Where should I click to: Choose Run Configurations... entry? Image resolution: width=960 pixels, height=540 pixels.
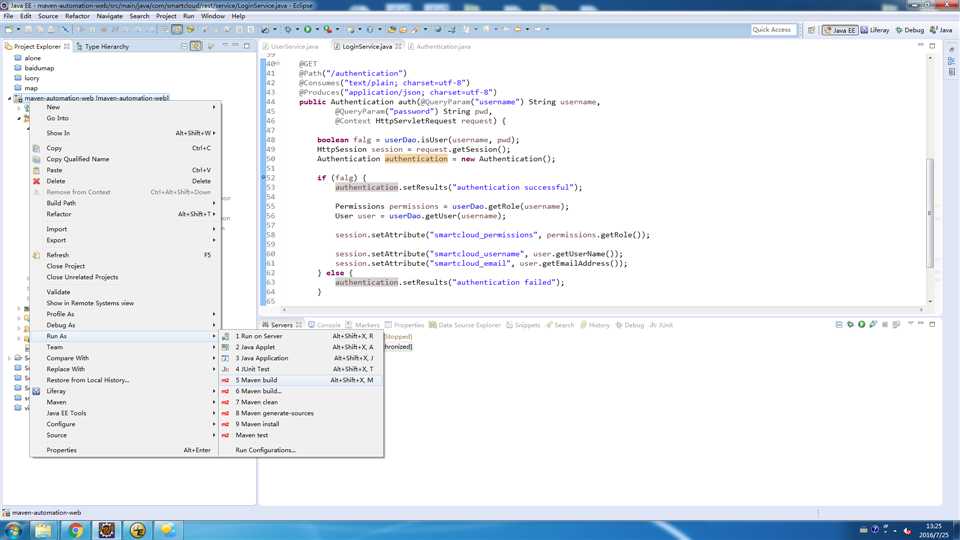pyautogui.click(x=302, y=450)
